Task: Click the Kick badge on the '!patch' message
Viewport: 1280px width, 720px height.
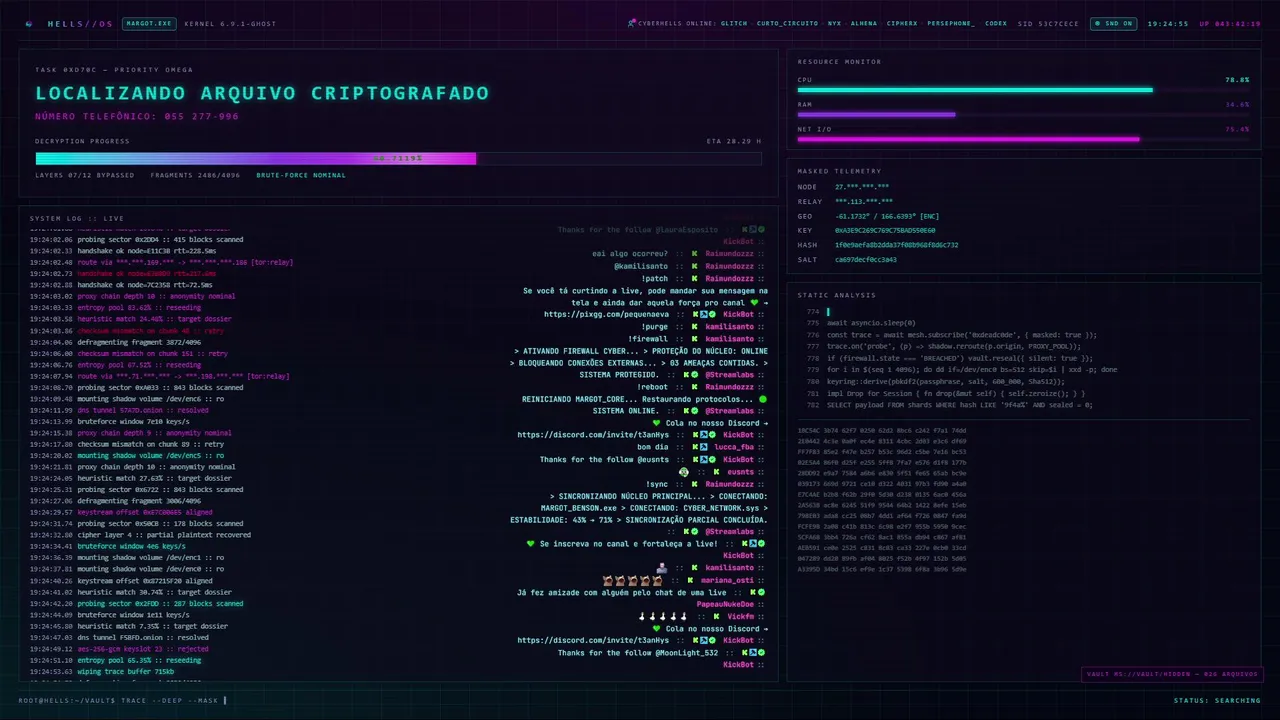Action: (x=694, y=278)
